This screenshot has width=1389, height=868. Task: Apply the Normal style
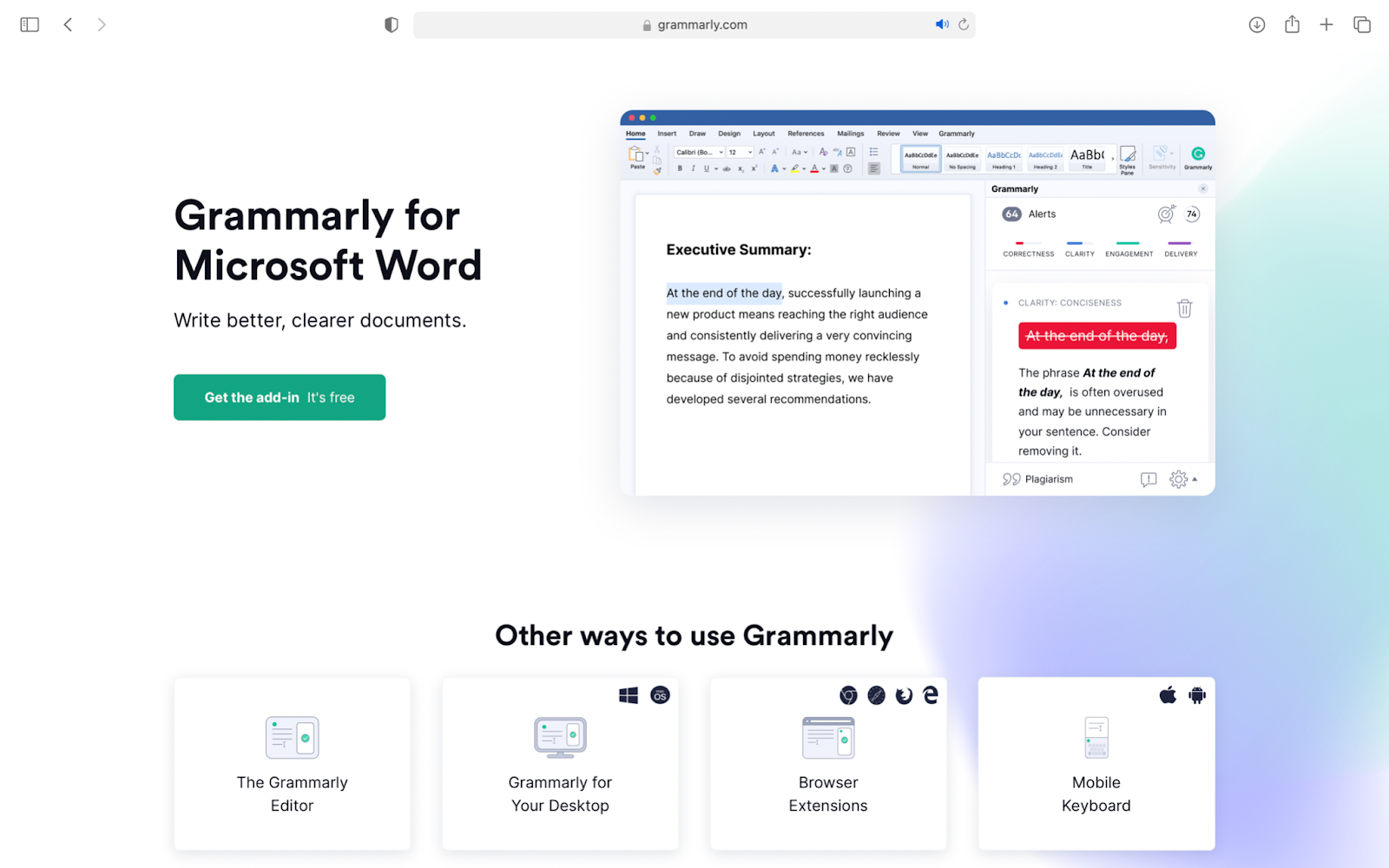[x=920, y=159]
